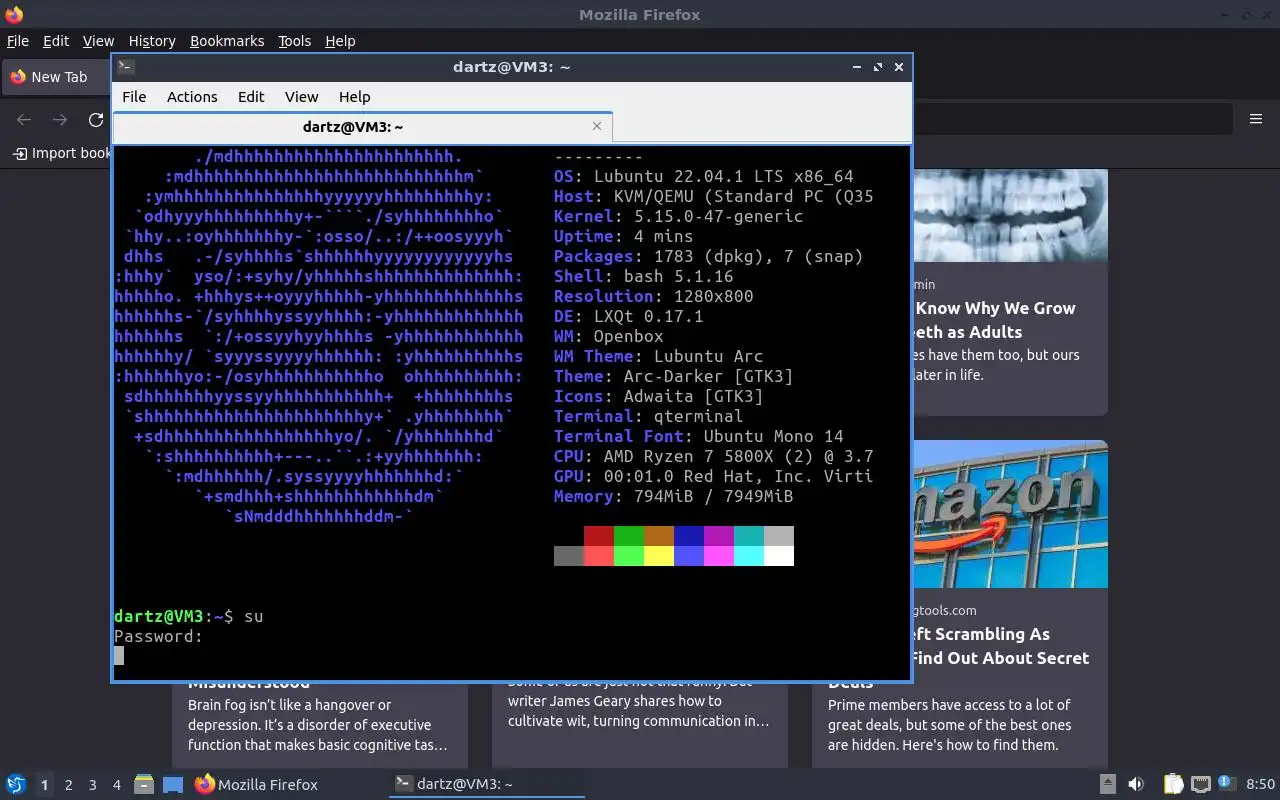Open the qterminal Help menu
1280x800 pixels.
(x=355, y=97)
